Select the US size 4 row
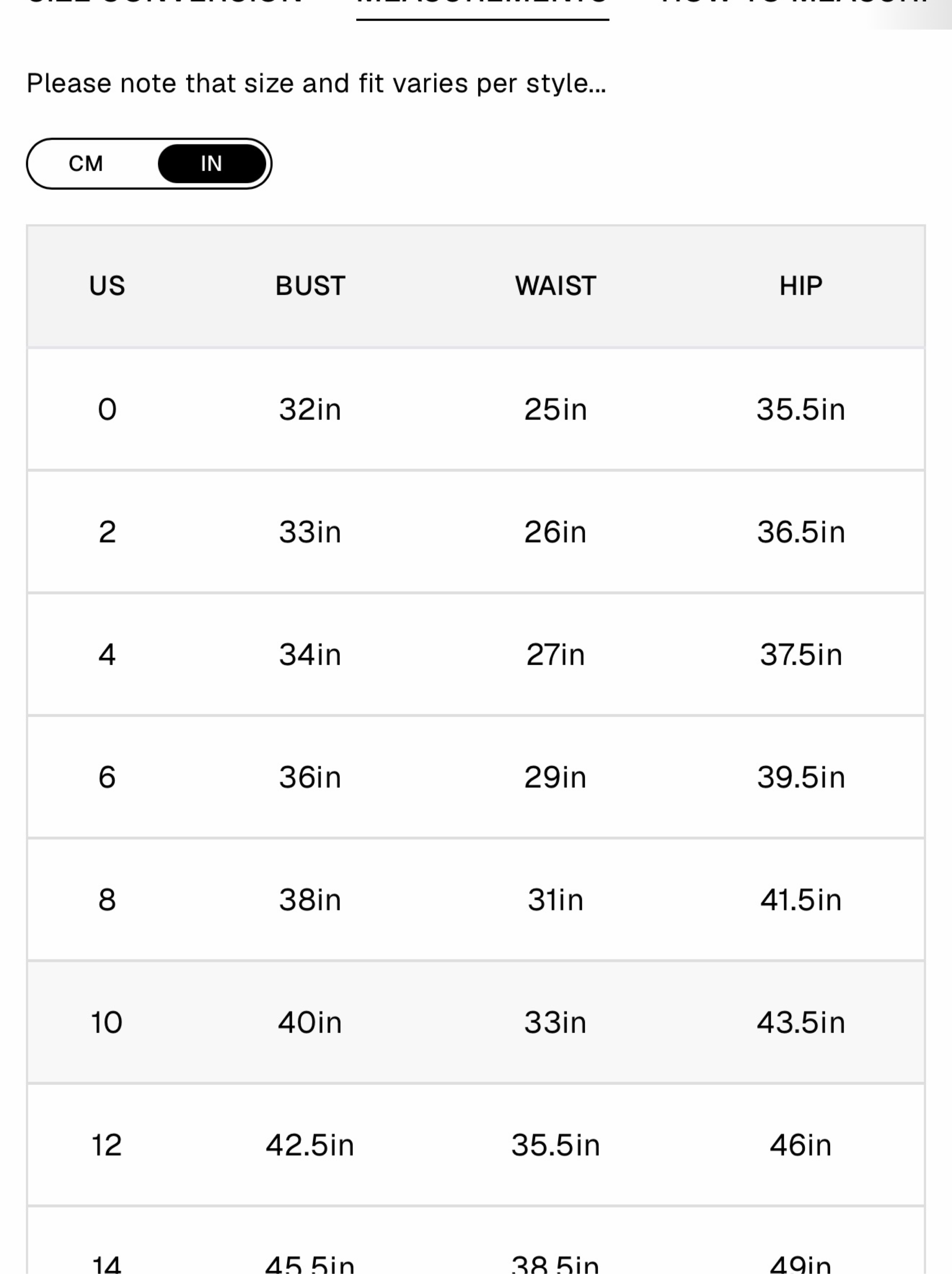This screenshot has height=1274, width=952. [476, 655]
